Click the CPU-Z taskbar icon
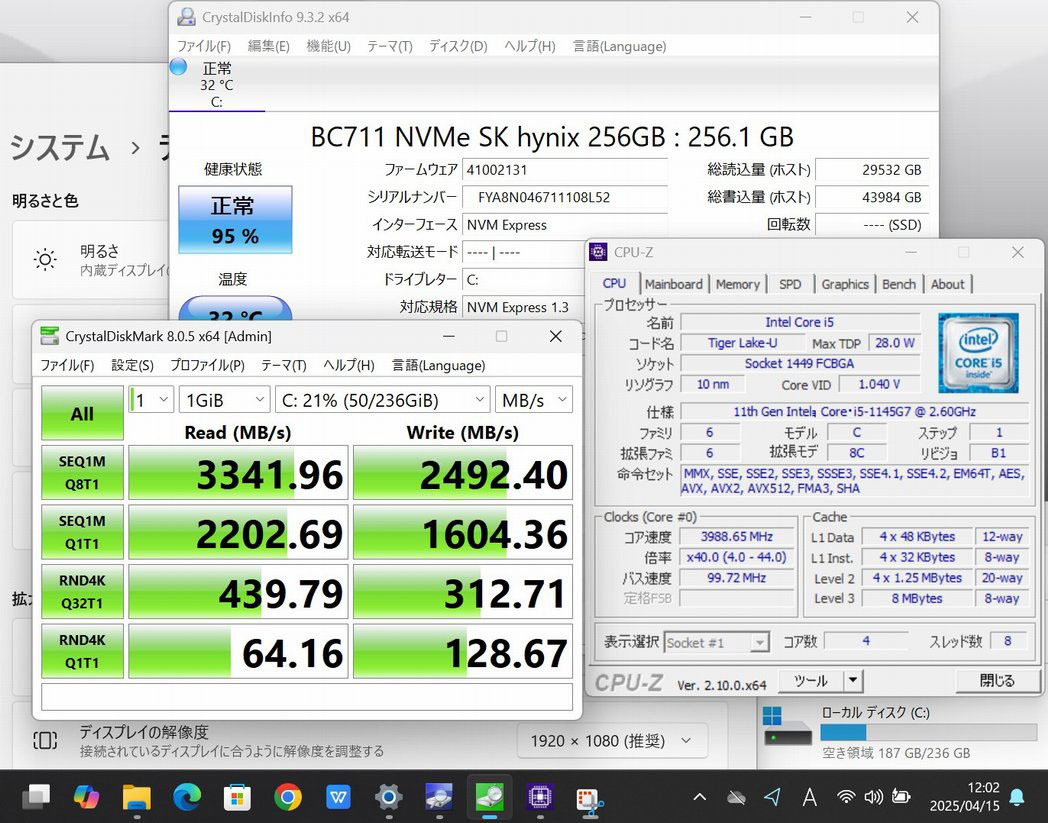Screen dimensions: 1048x823 pos(540,797)
